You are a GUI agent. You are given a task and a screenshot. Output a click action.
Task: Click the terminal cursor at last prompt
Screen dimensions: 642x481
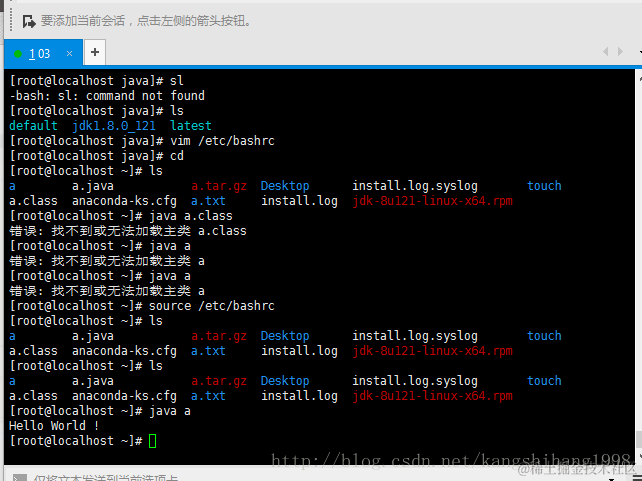click(x=152, y=441)
